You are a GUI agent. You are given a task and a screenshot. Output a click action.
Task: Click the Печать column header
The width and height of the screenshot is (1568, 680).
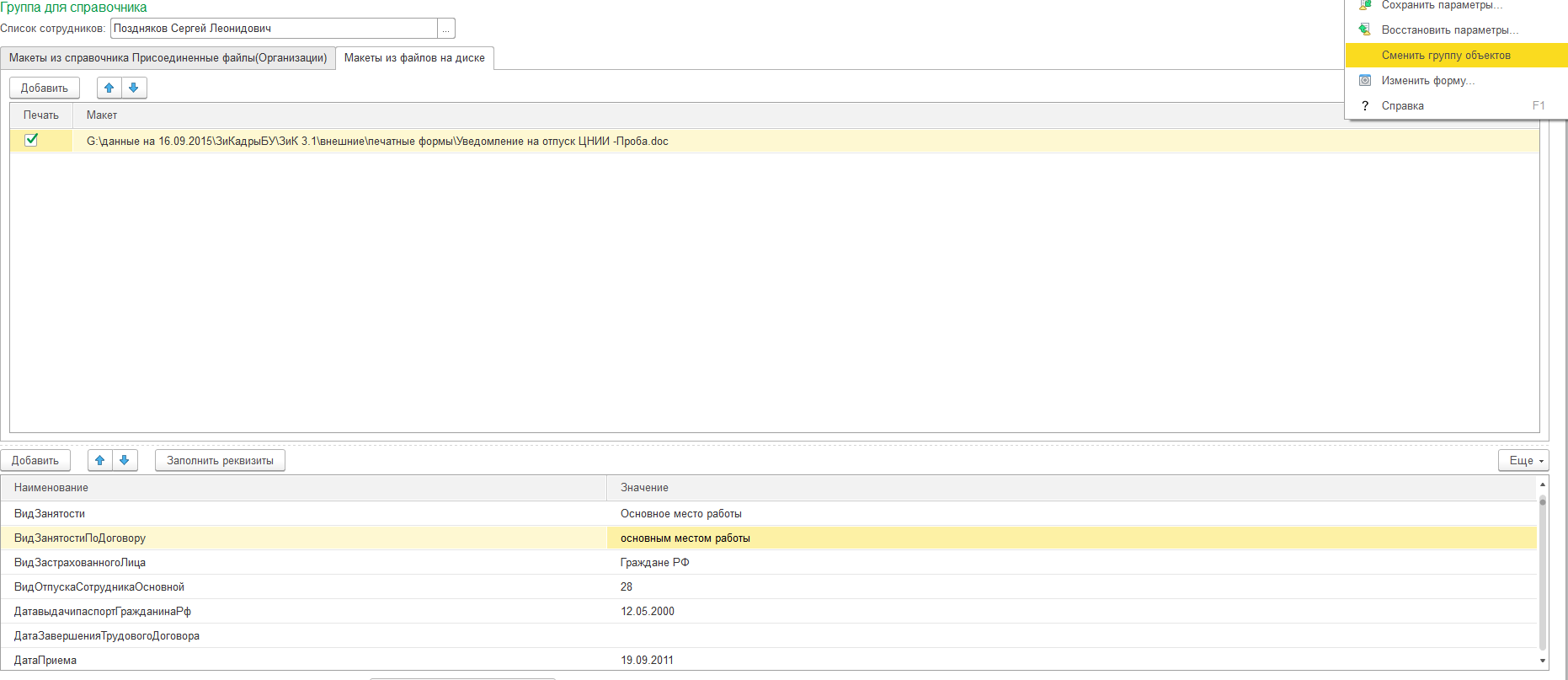pos(41,115)
